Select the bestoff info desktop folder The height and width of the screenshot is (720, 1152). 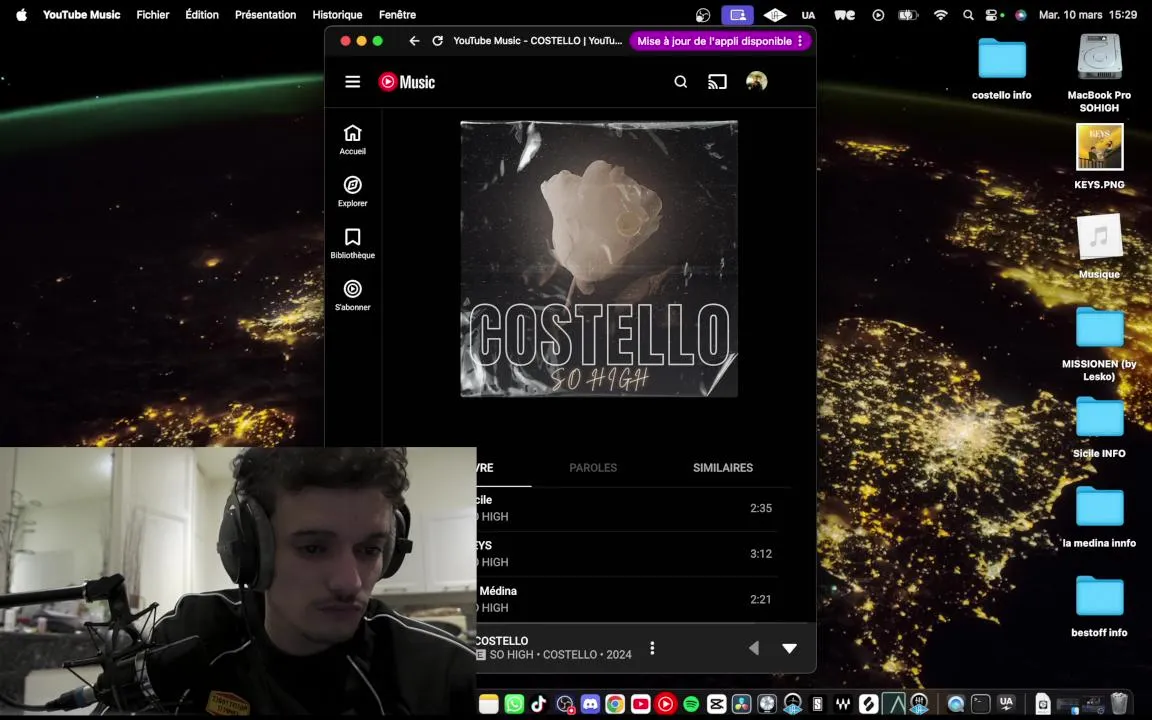tap(1099, 607)
